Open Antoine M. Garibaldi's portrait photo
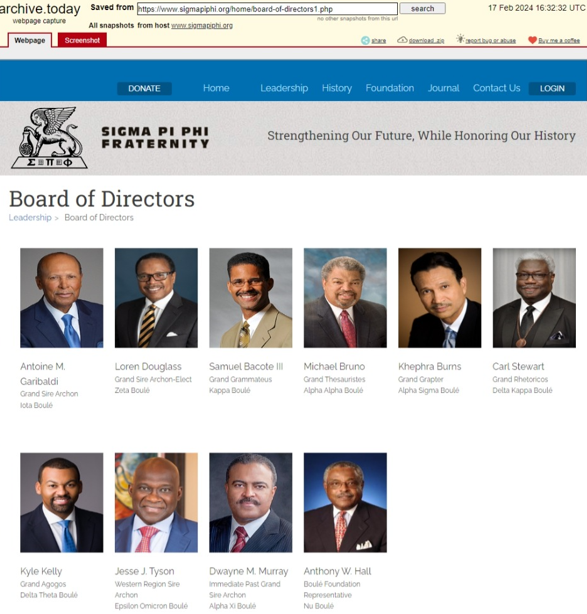Screen dimensions: 587x614 (62, 298)
